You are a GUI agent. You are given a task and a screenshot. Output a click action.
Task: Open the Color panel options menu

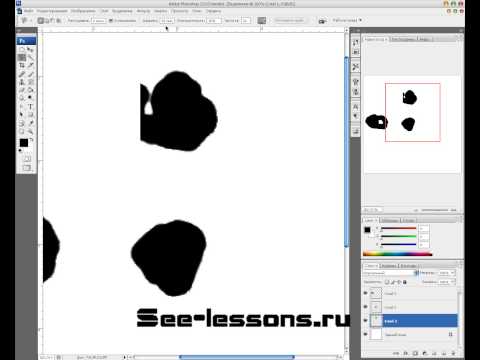point(461,220)
